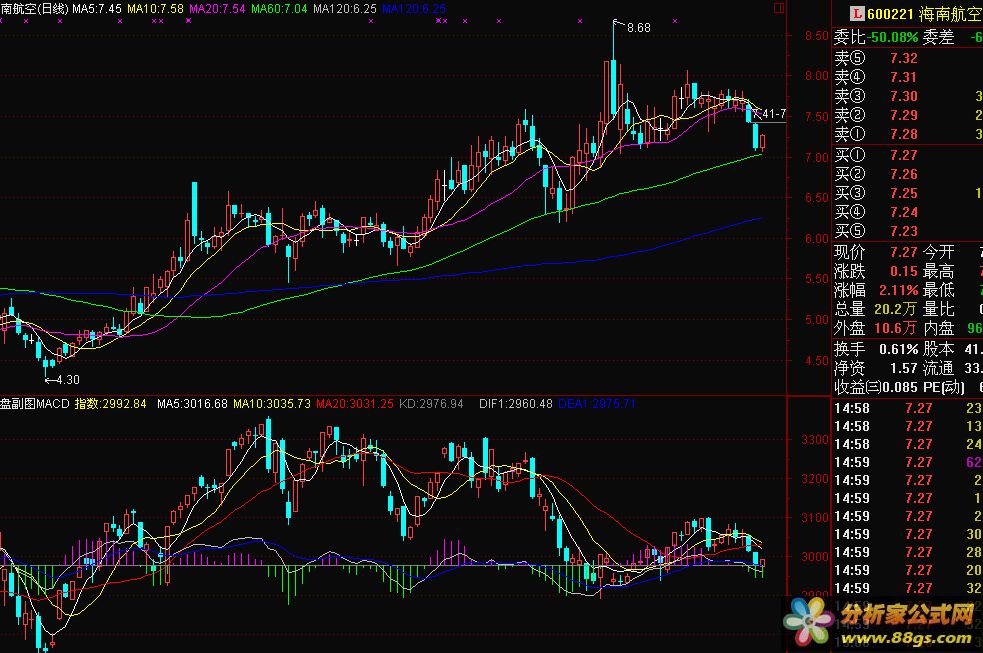Select the DEA1:2975.71 label
983x653 pixels.
point(596,404)
